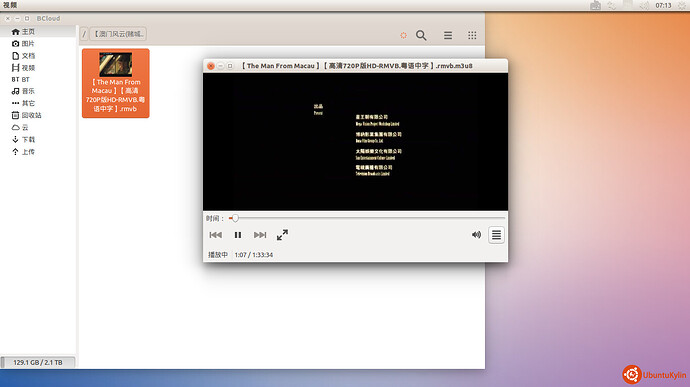Toggle the playlist sidebar button in player
Image resolution: width=690 pixels, height=387 pixels.
(x=496, y=235)
